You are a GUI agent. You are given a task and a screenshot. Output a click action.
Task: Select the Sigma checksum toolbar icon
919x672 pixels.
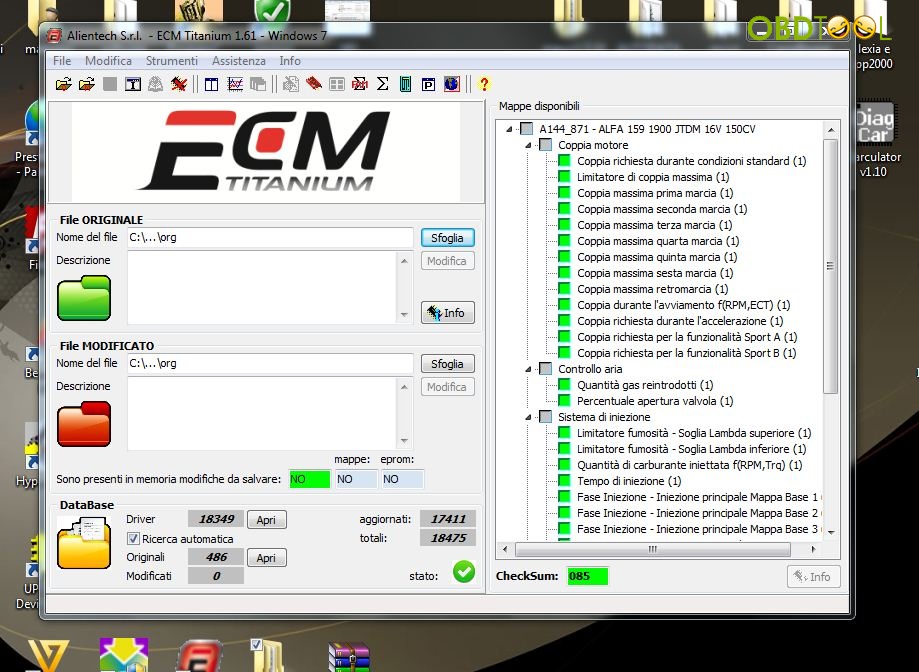pyautogui.click(x=382, y=84)
